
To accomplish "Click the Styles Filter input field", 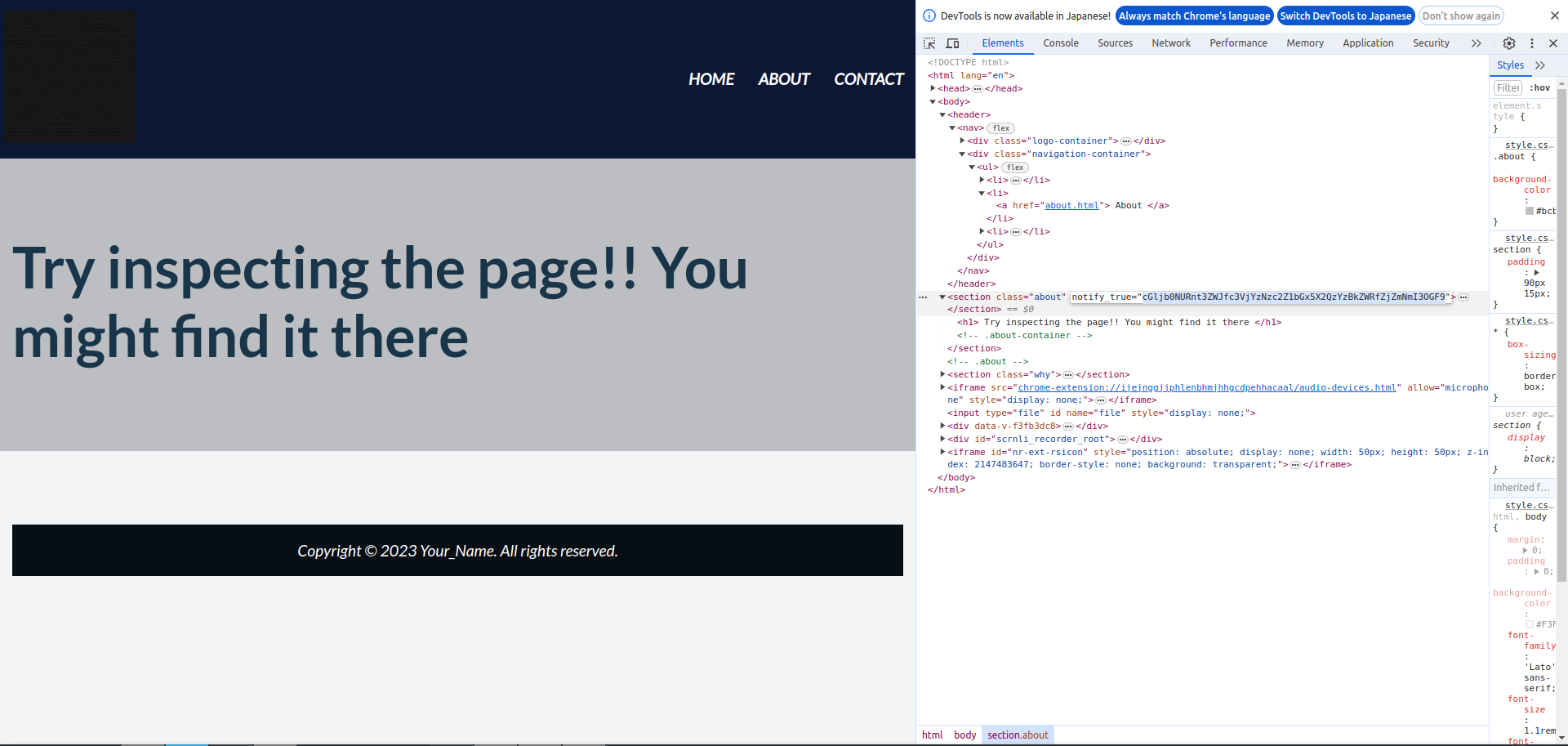I will [x=1507, y=88].
